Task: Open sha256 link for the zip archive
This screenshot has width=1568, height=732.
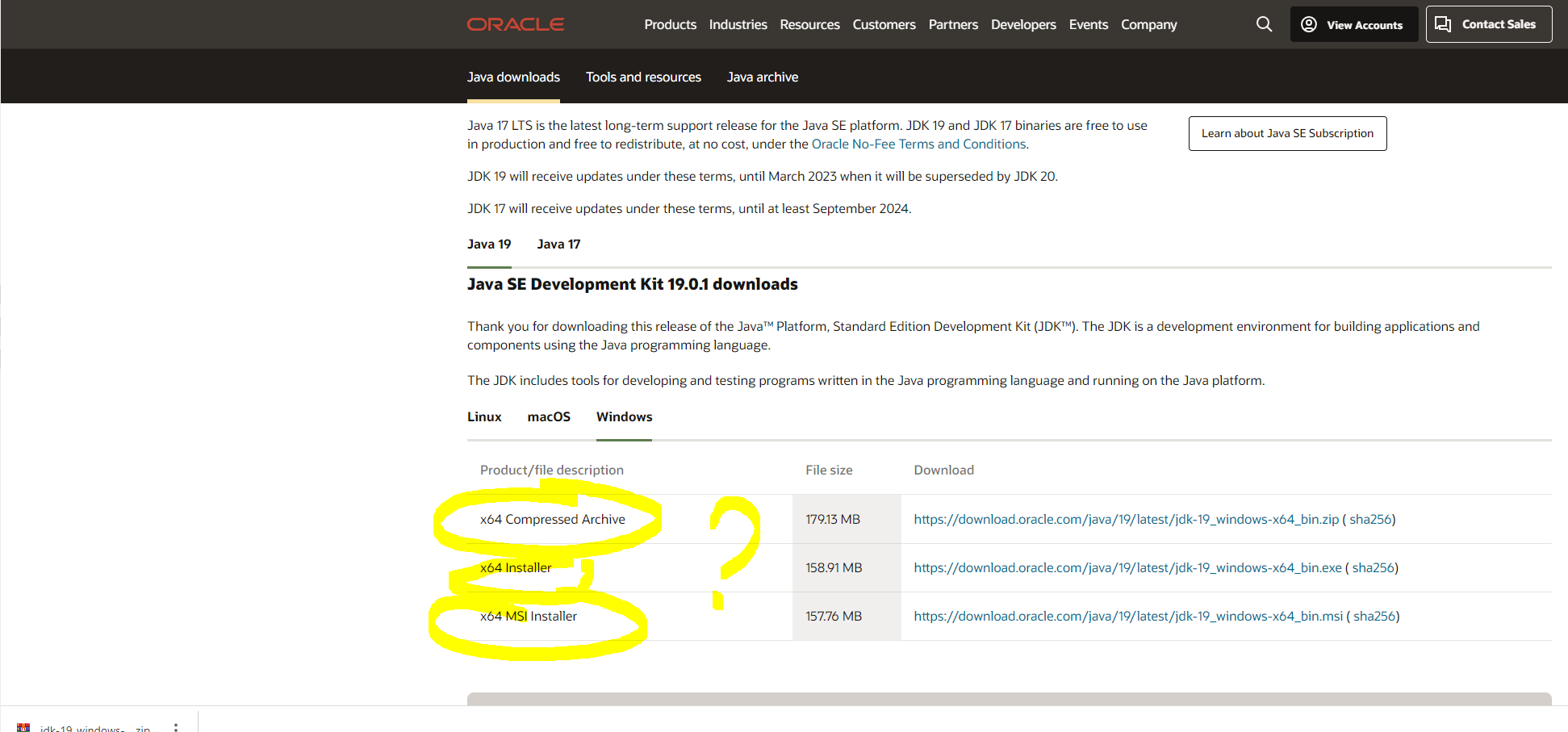Action: tap(1370, 519)
